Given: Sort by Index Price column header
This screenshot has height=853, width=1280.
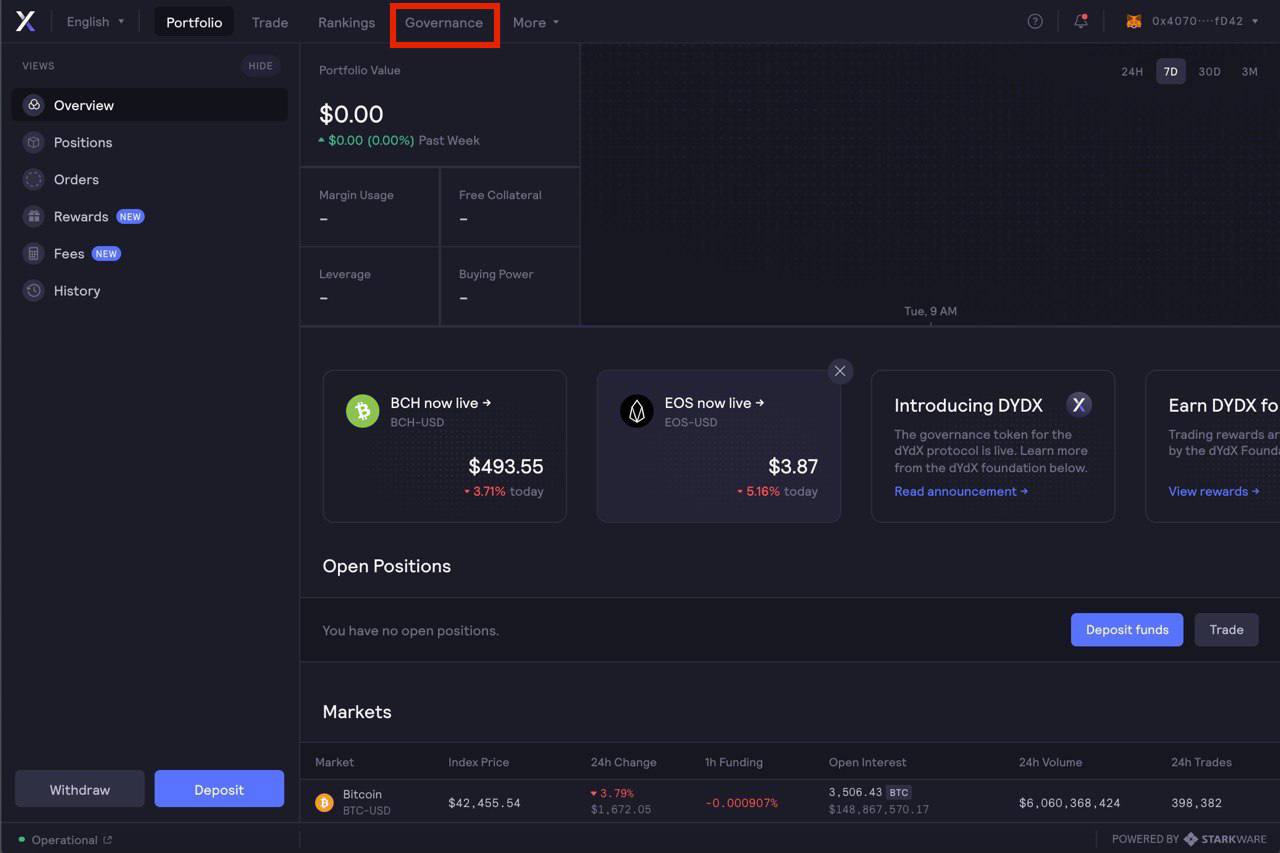Looking at the screenshot, I should (478, 762).
